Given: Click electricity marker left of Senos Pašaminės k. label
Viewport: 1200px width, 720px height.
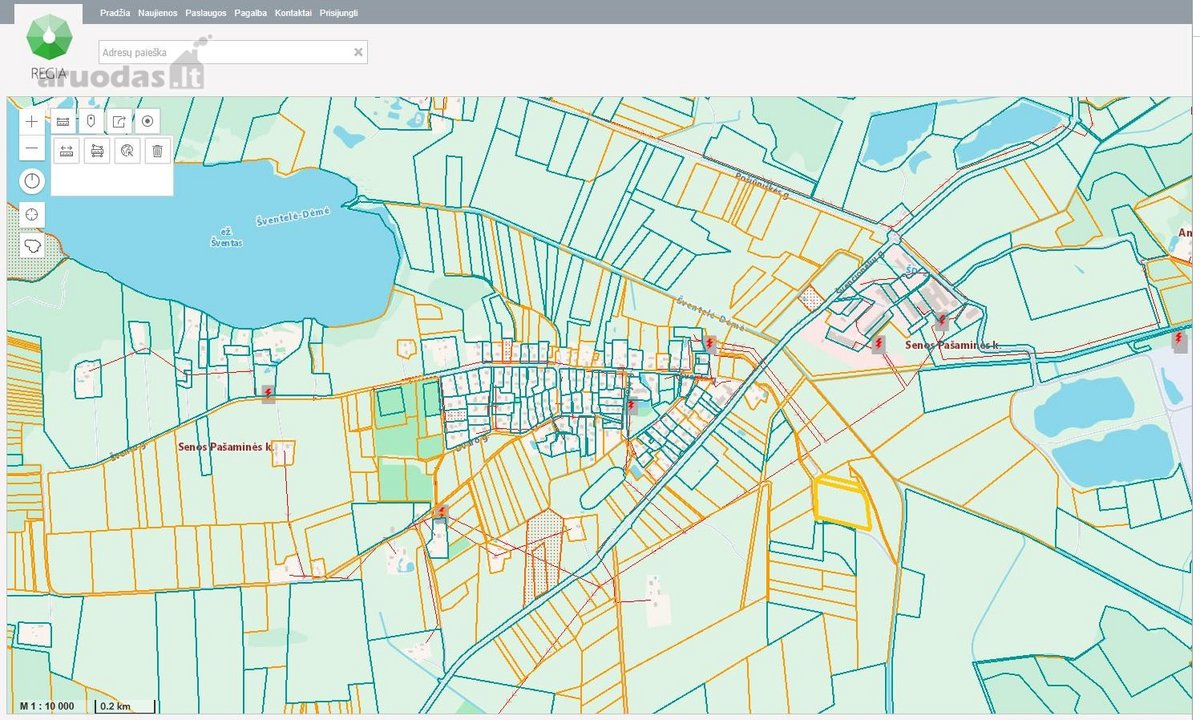Looking at the screenshot, I should coord(878,344).
